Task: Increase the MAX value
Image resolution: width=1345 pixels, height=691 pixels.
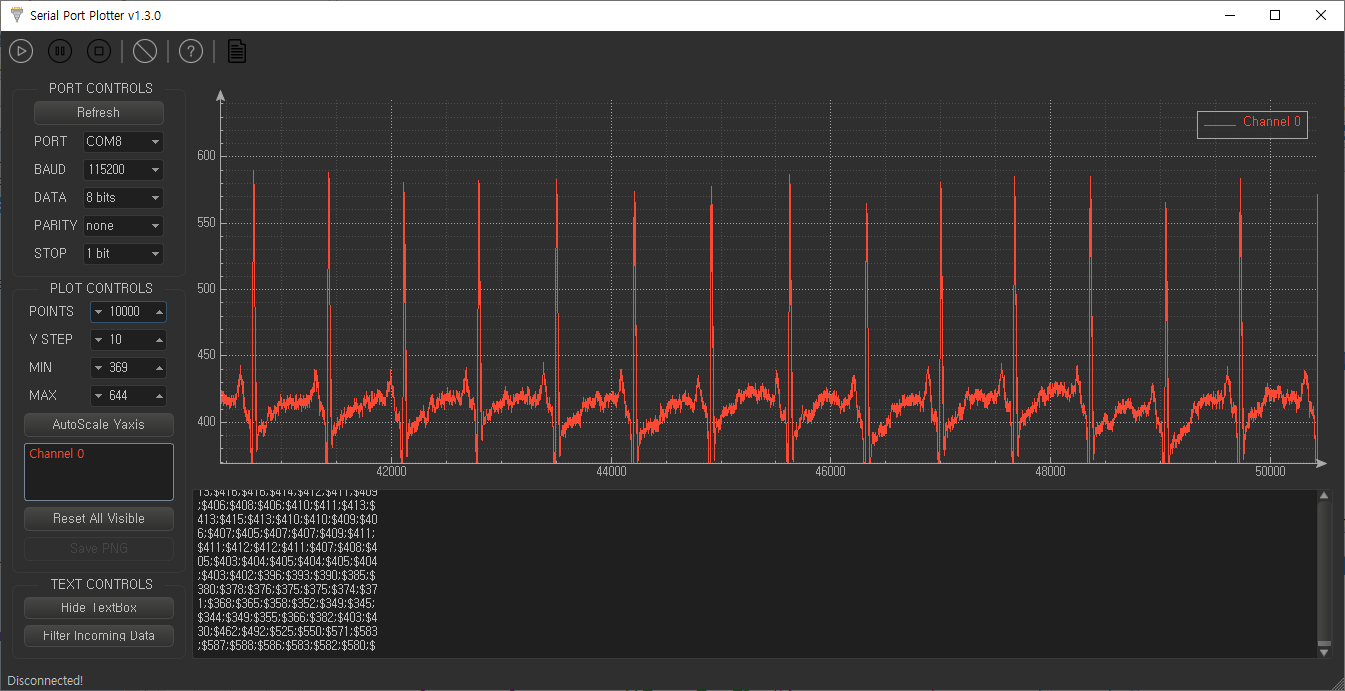Action: coord(159,396)
